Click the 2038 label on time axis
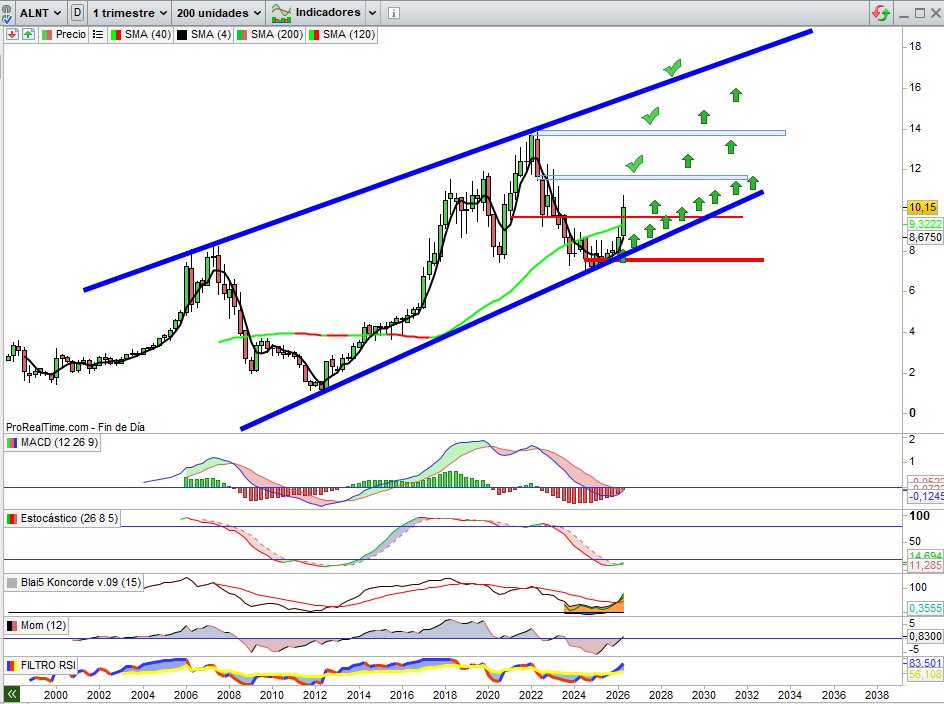 [x=877, y=694]
